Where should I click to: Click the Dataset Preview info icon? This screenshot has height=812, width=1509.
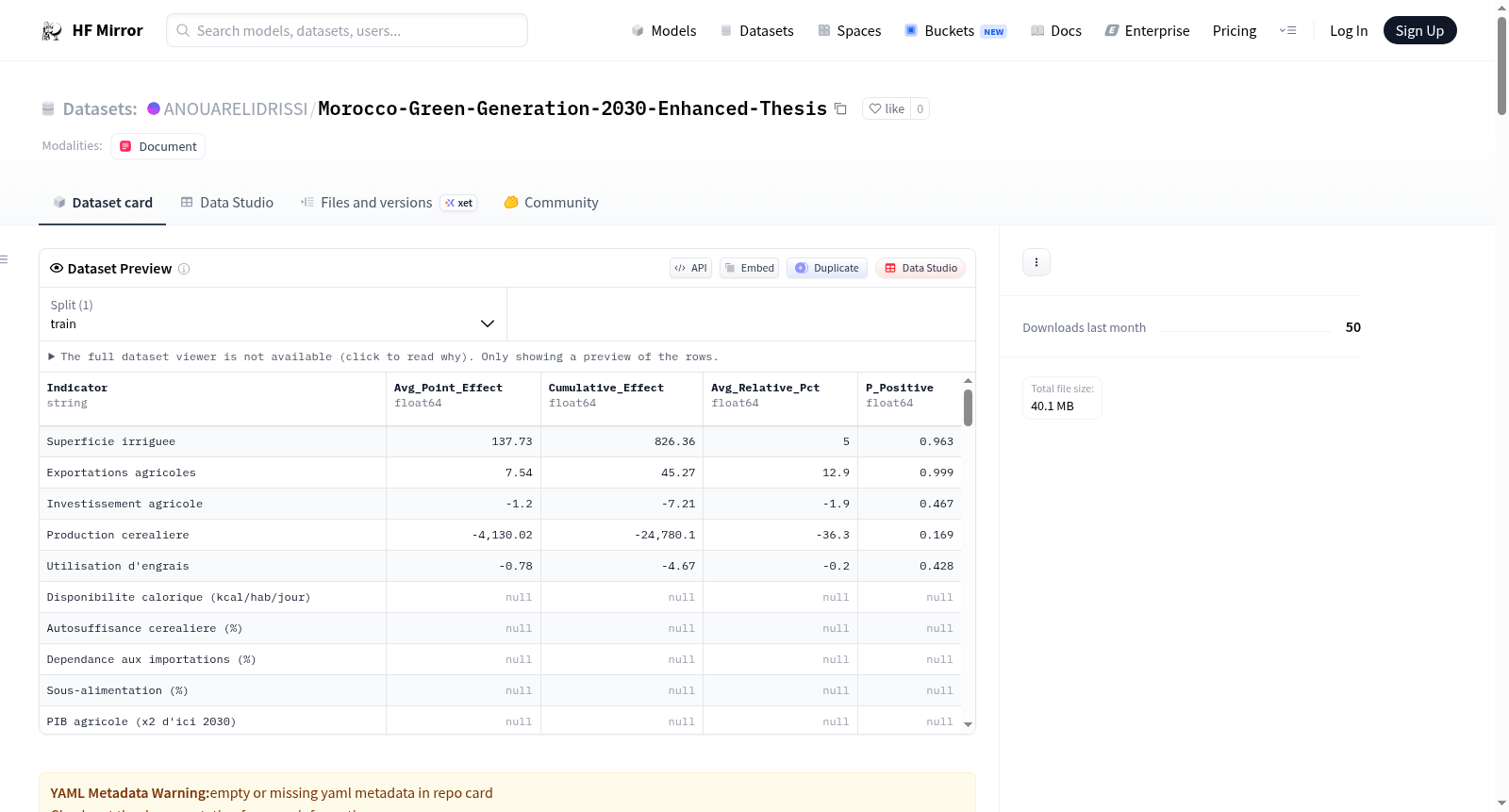pyautogui.click(x=184, y=269)
